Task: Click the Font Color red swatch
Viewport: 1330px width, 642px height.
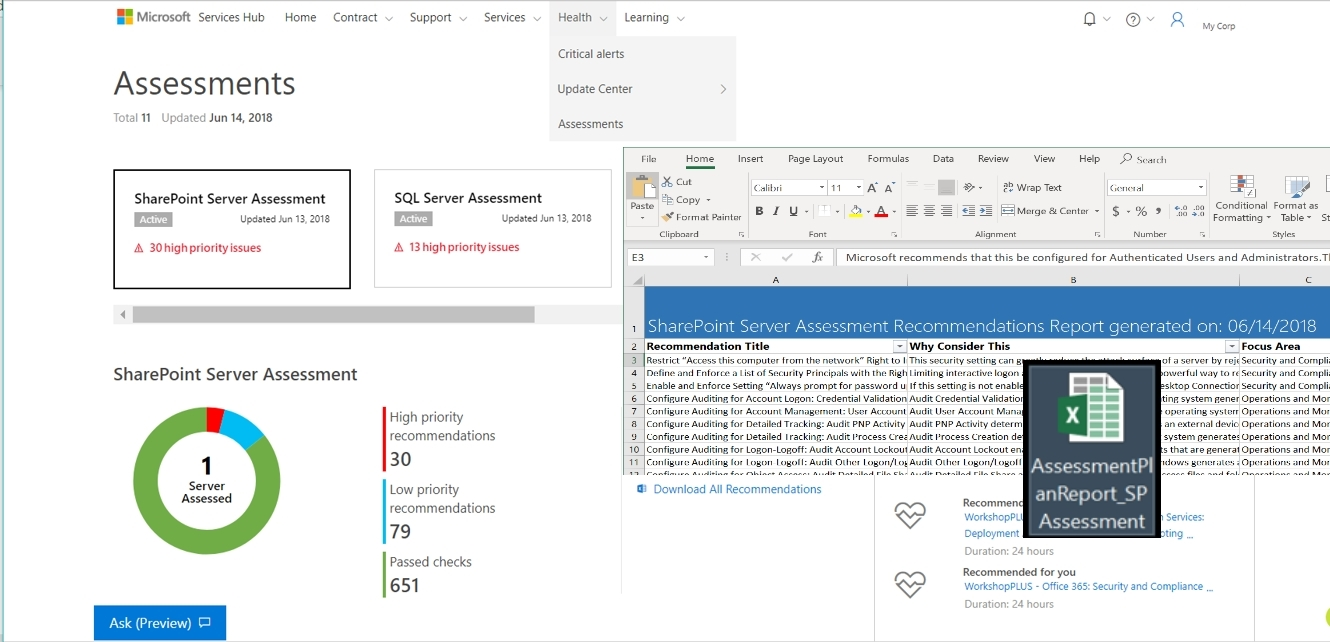Action: click(x=881, y=211)
